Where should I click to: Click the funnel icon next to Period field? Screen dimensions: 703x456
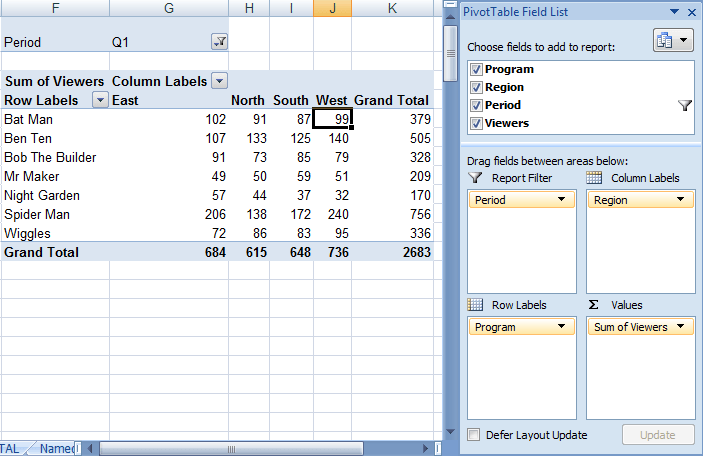click(x=685, y=105)
